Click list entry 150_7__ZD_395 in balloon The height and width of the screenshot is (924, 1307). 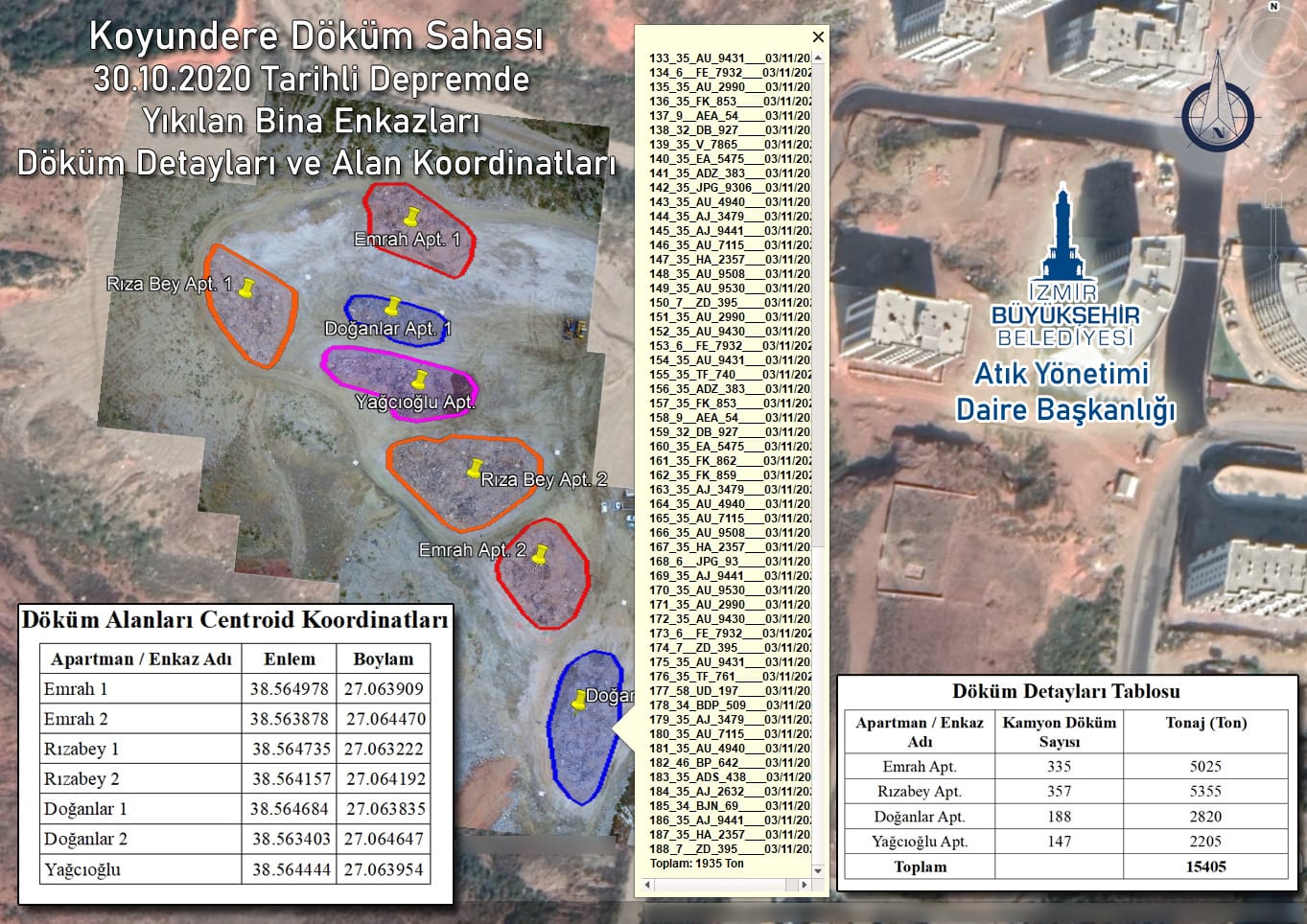[730, 303]
